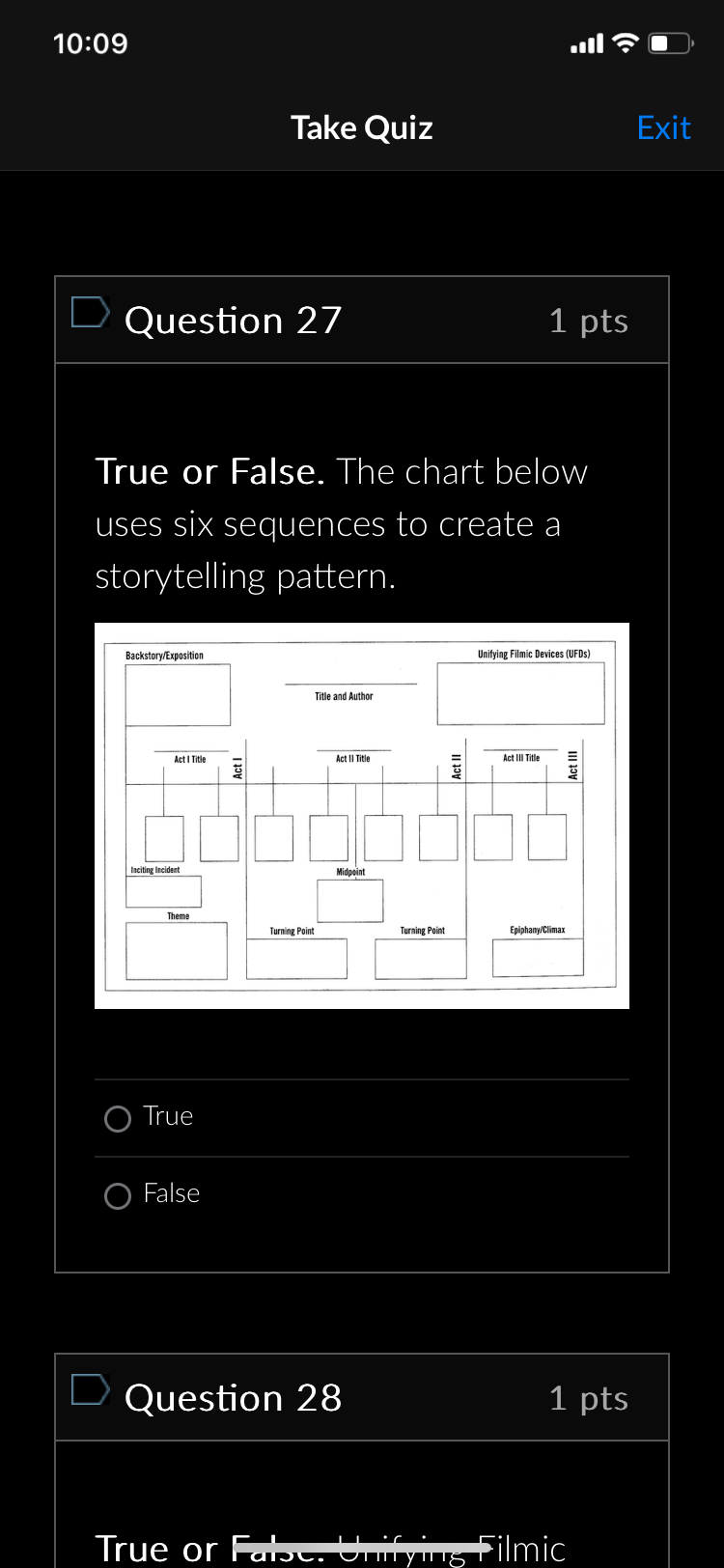The image size is (724, 1568).
Task: Tap the Question 27 header
Action: [232, 320]
